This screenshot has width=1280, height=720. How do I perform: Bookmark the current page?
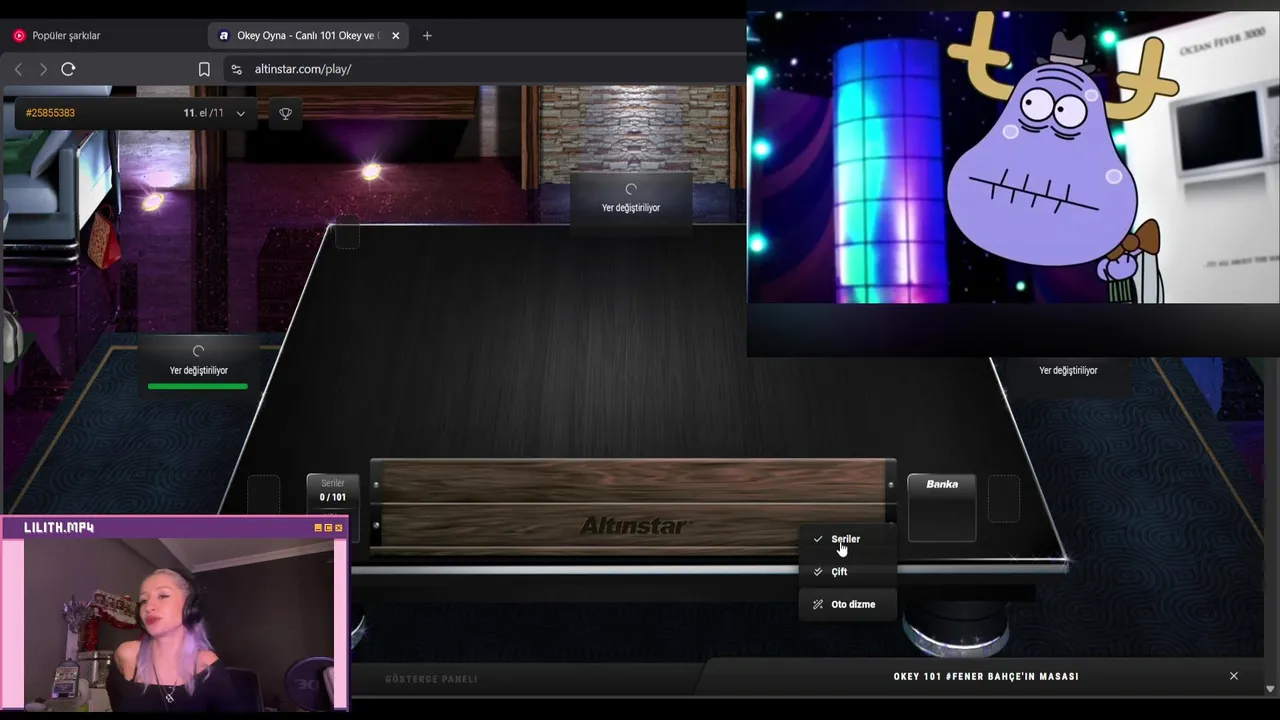pos(204,69)
